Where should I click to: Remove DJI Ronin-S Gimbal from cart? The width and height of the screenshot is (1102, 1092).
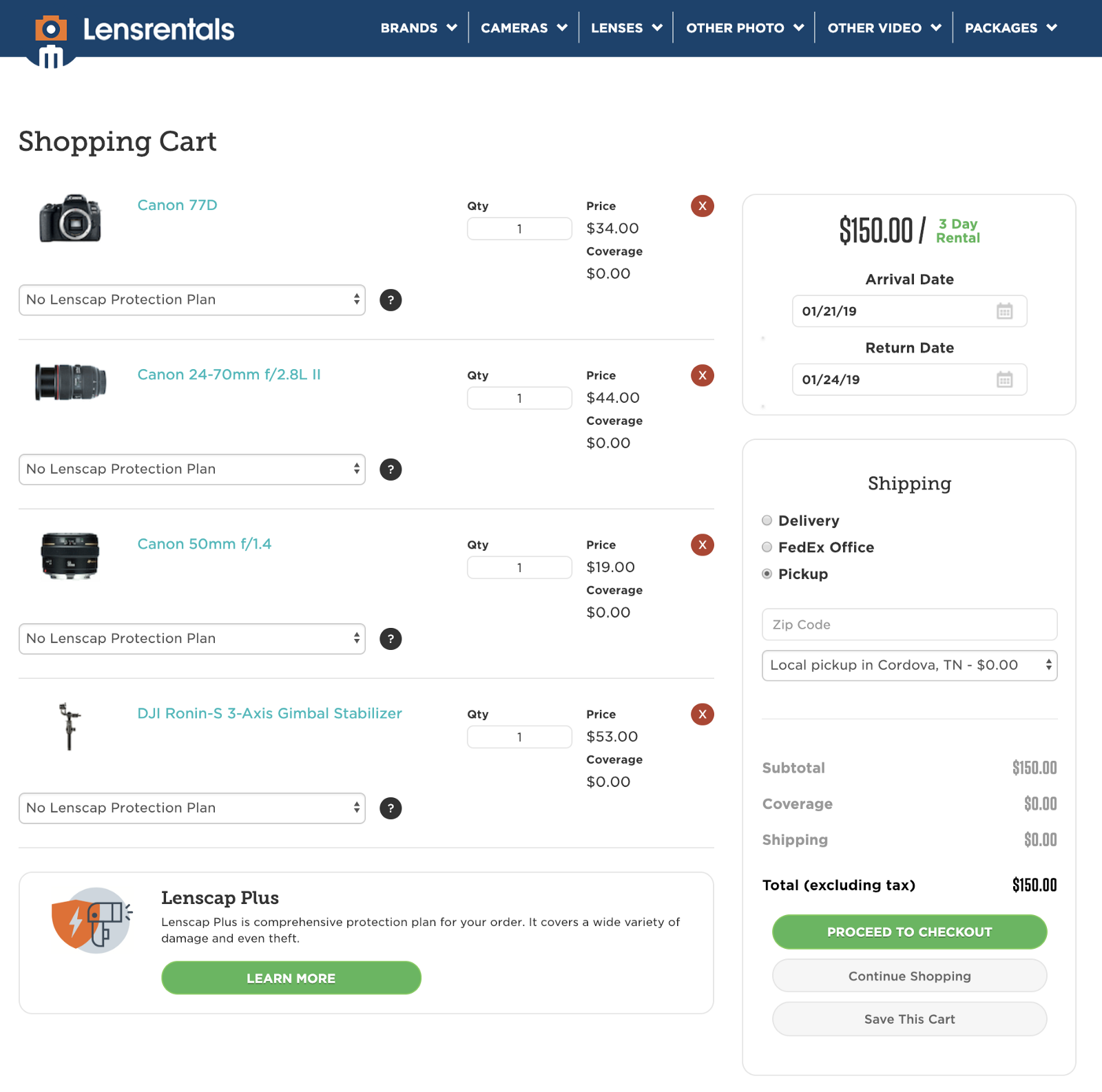[x=703, y=714]
